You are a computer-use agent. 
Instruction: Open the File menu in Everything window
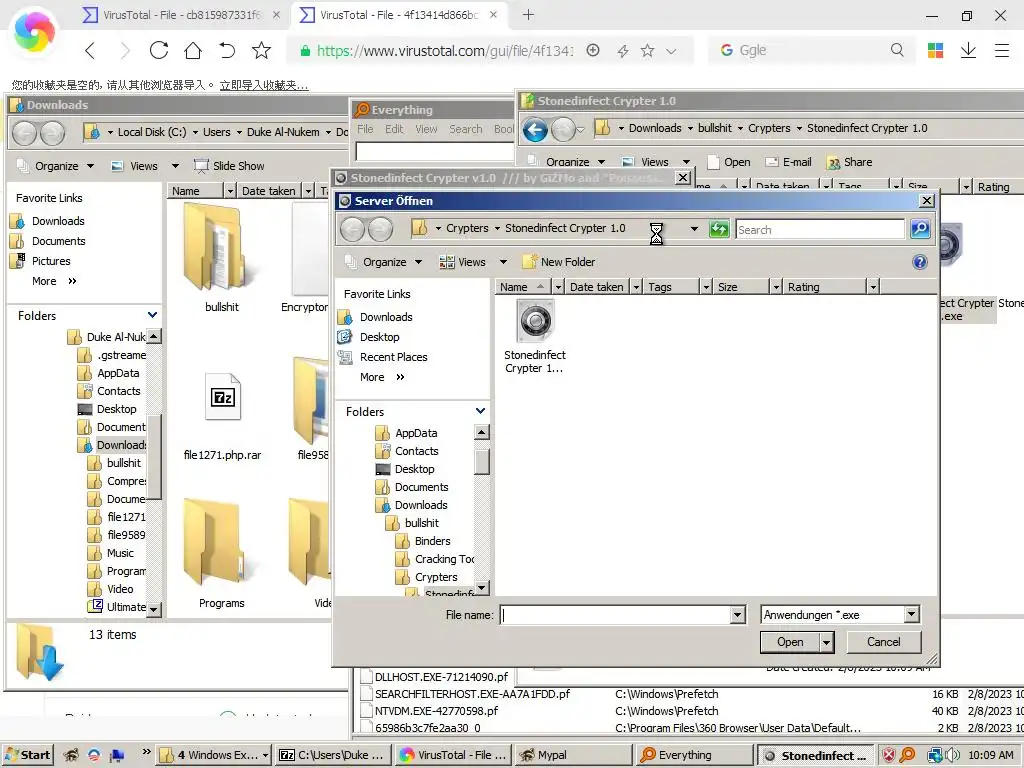click(x=365, y=129)
